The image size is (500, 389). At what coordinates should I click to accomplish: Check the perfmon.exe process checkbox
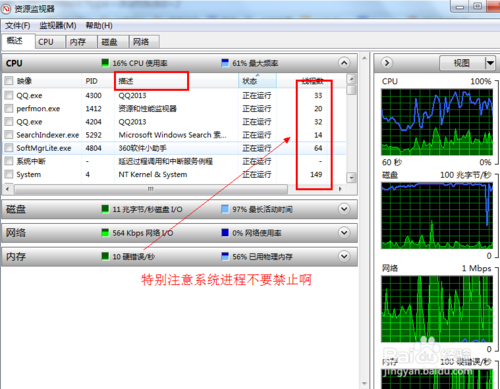pos(9,108)
